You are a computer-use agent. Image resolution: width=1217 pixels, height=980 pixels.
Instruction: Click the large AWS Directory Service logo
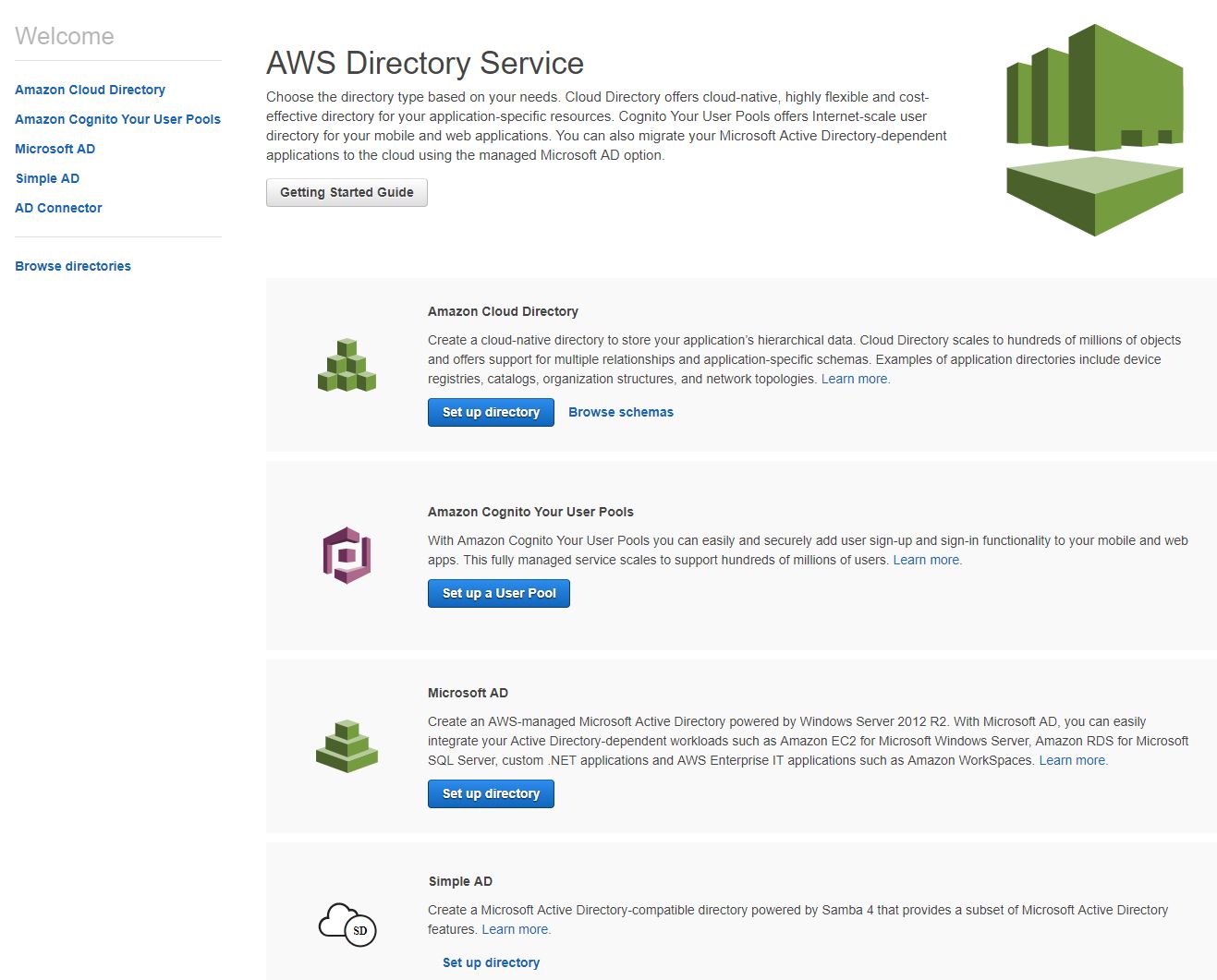click(x=1094, y=130)
